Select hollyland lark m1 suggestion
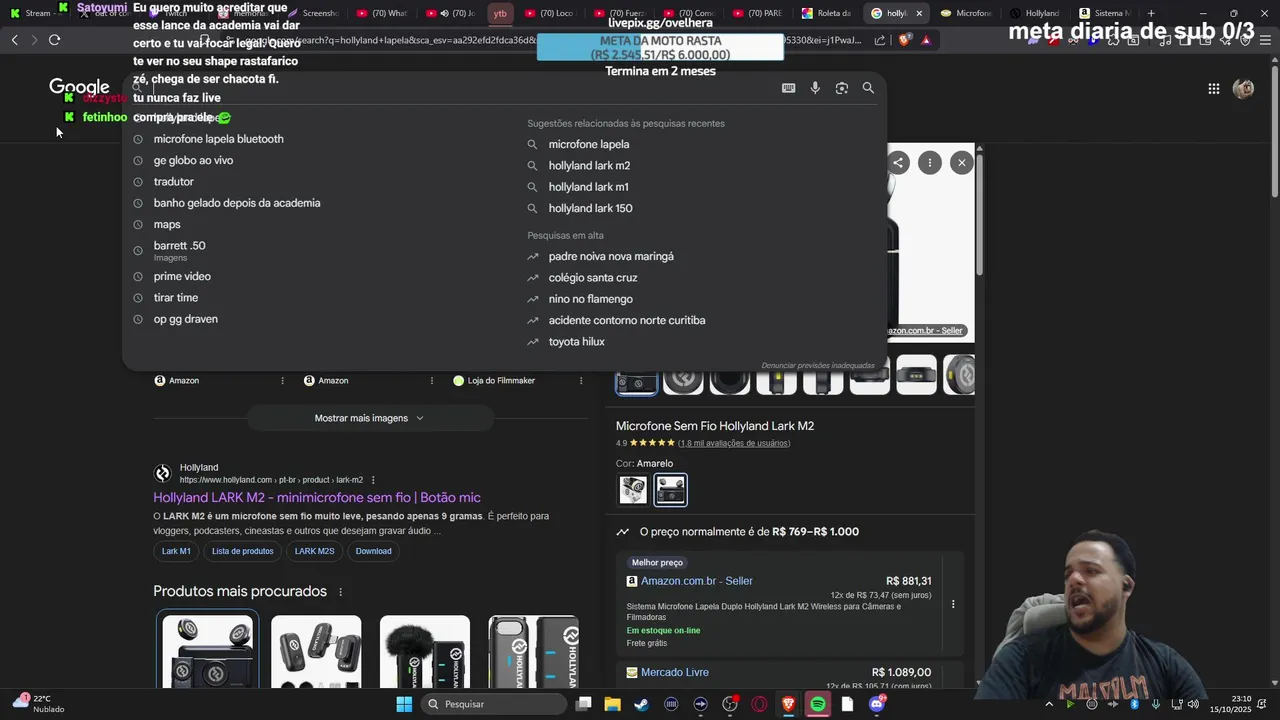The width and height of the screenshot is (1280, 720). pyautogui.click(x=588, y=187)
